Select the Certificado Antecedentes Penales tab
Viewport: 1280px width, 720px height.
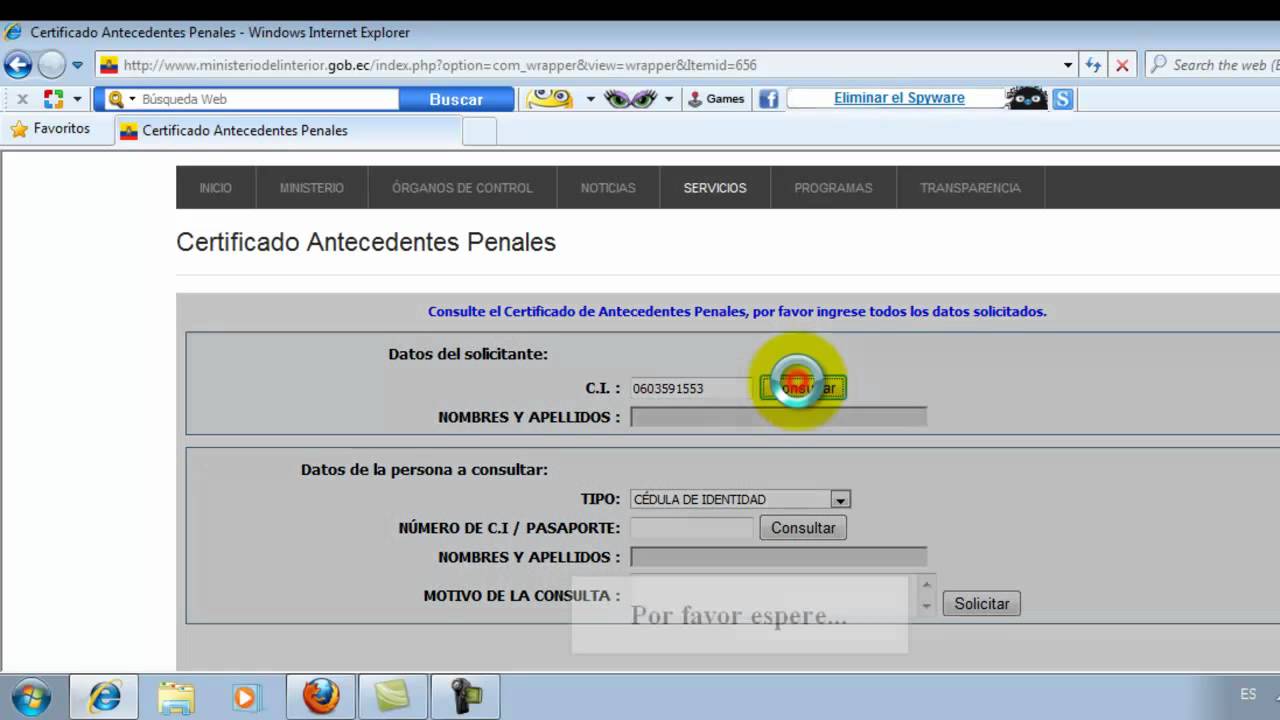[x=288, y=130]
